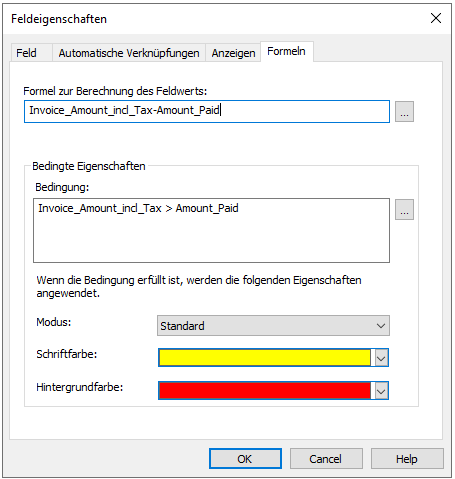455x479 pixels.
Task: Focus the Bedingung condition text area
Action: 211,230
